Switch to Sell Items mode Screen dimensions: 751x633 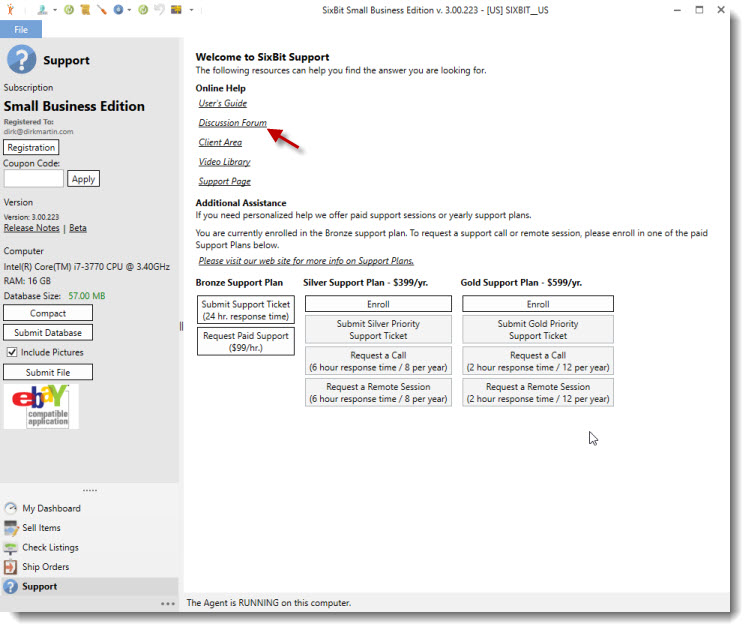(41, 528)
